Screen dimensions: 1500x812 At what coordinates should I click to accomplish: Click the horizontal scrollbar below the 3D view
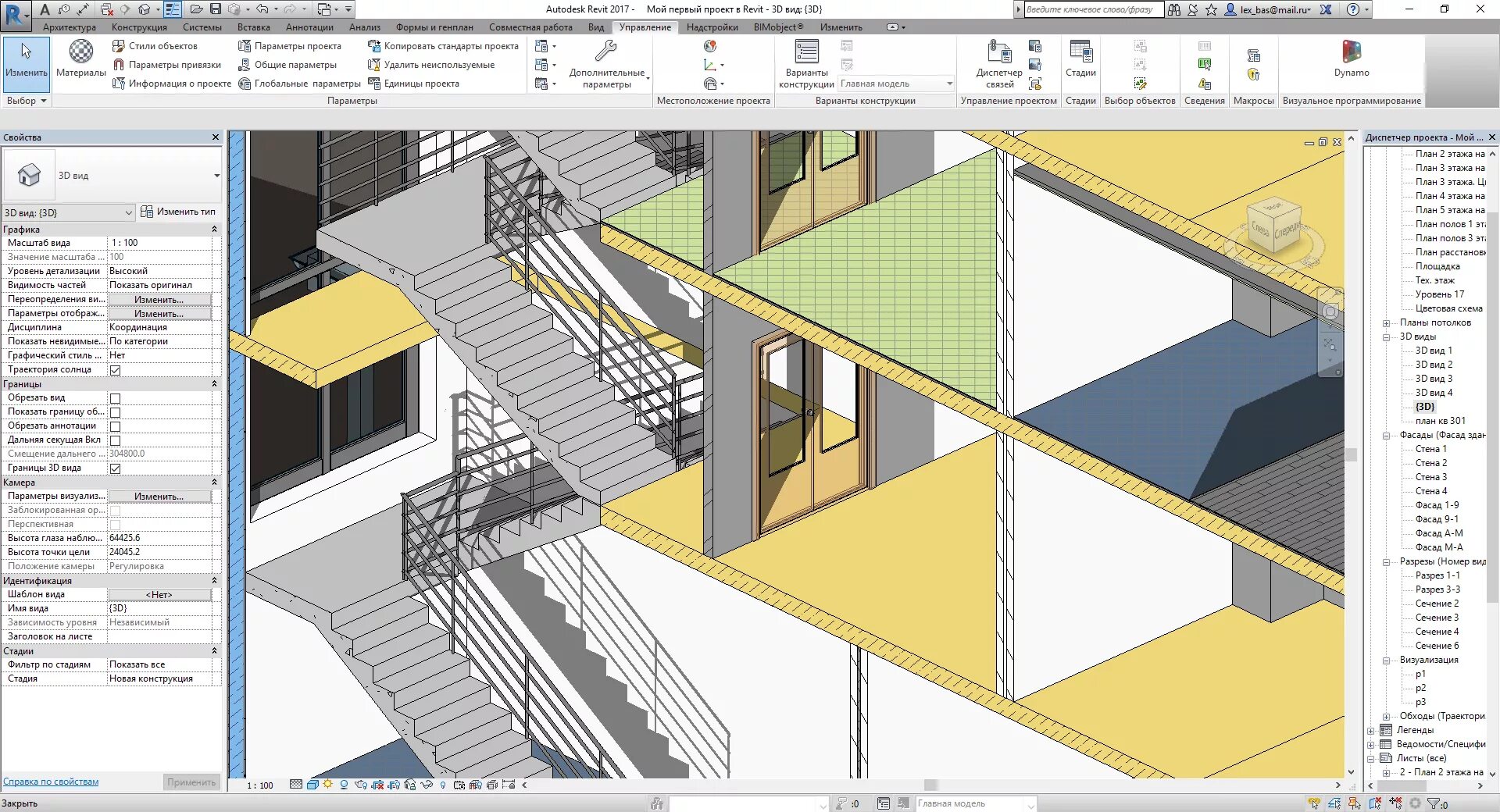pyautogui.click(x=930, y=785)
